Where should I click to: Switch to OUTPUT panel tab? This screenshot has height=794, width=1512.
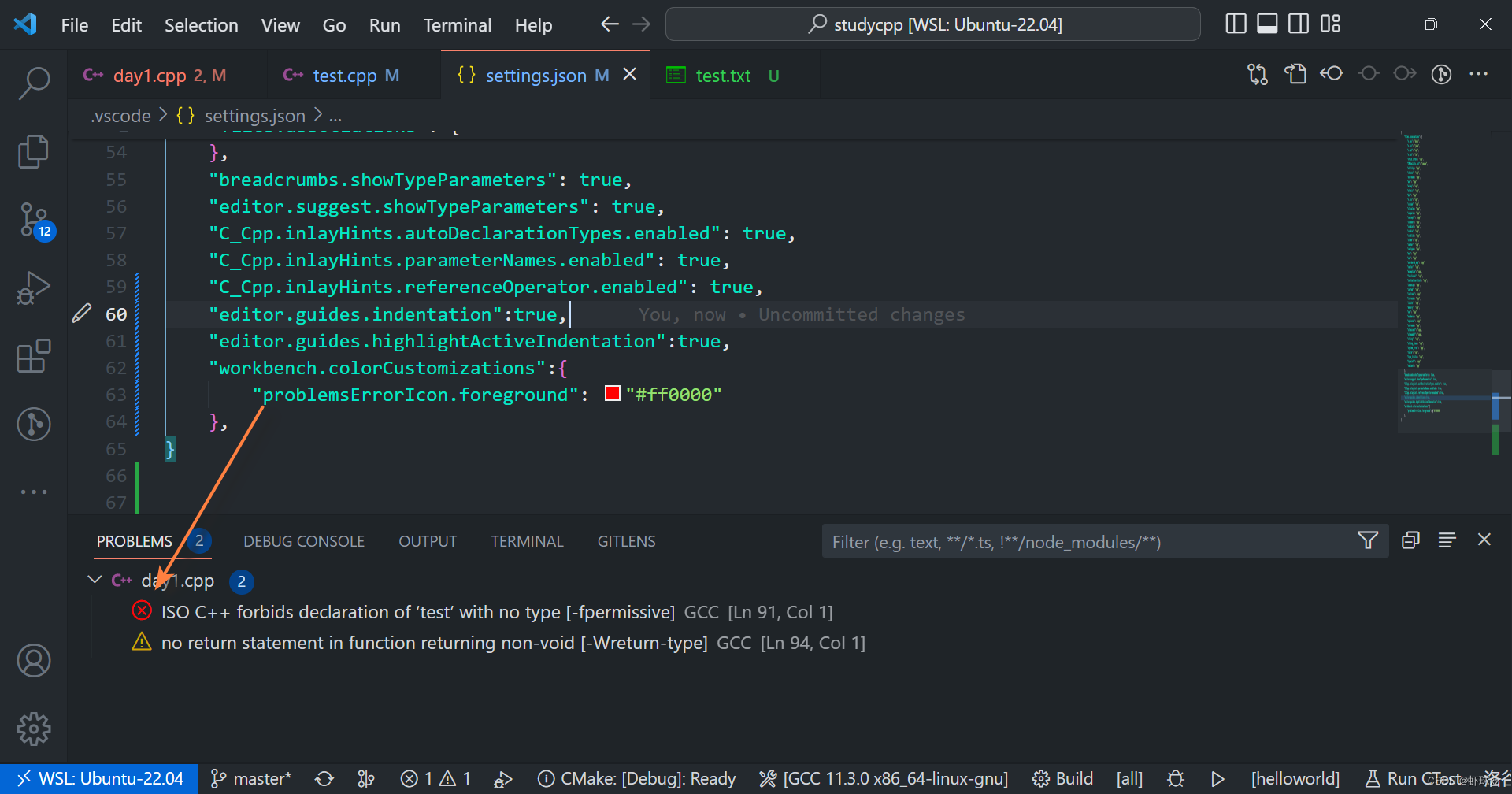point(428,541)
